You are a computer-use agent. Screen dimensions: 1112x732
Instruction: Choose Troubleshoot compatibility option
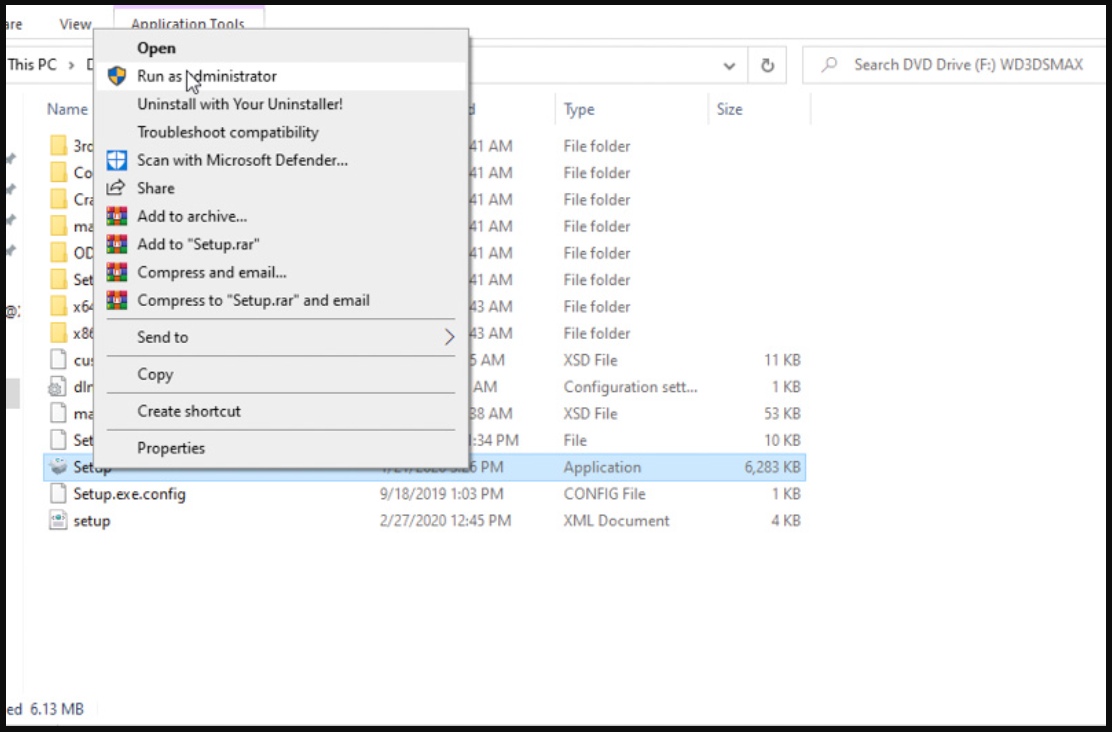click(228, 132)
